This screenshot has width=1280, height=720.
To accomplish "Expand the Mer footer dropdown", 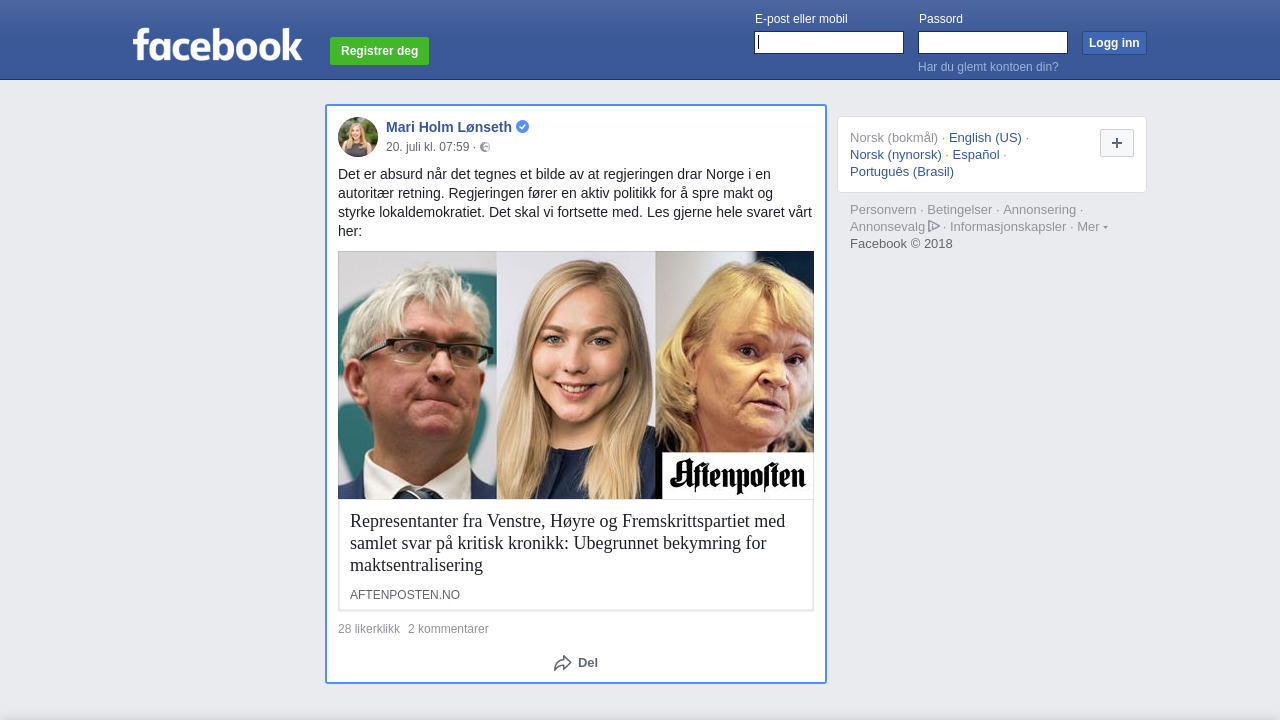I will pyautogui.click(x=1092, y=227).
